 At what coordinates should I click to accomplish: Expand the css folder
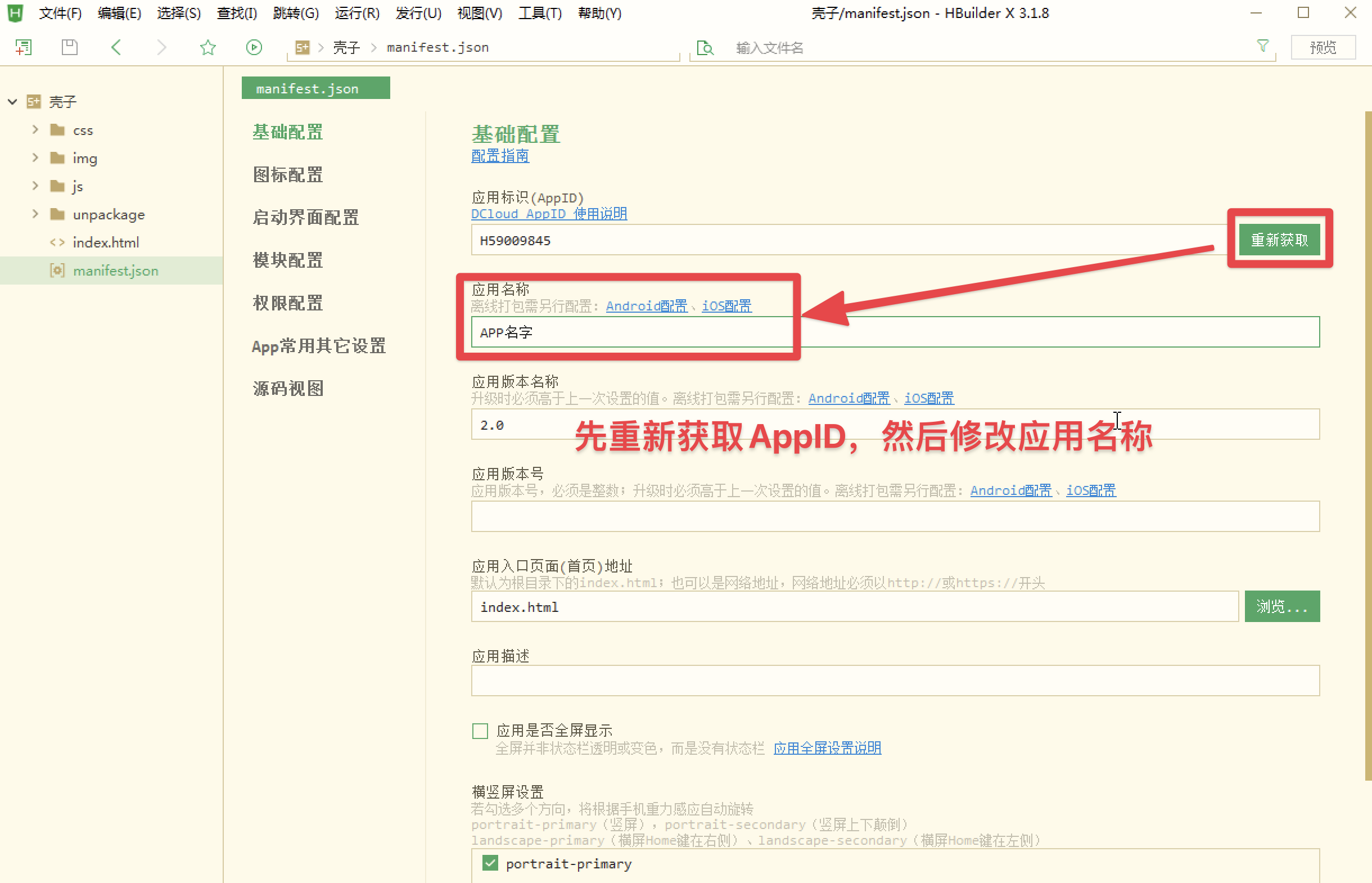pos(35,130)
